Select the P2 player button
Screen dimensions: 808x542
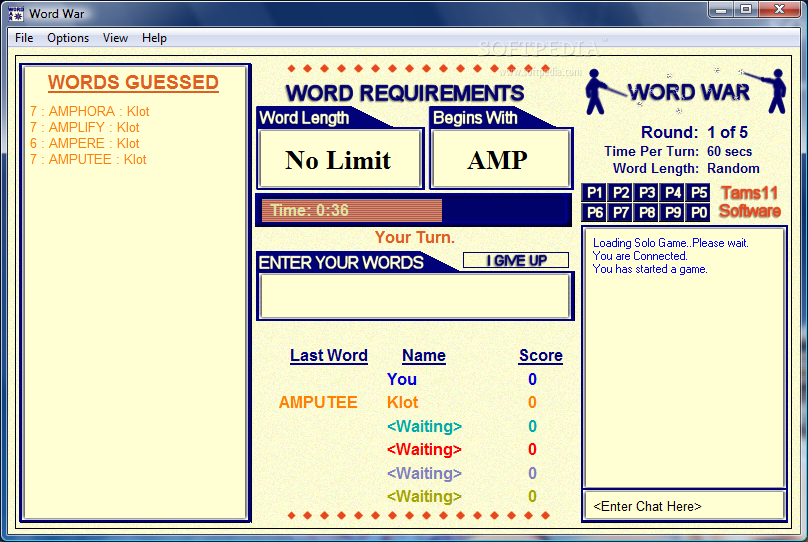pyautogui.click(x=620, y=193)
